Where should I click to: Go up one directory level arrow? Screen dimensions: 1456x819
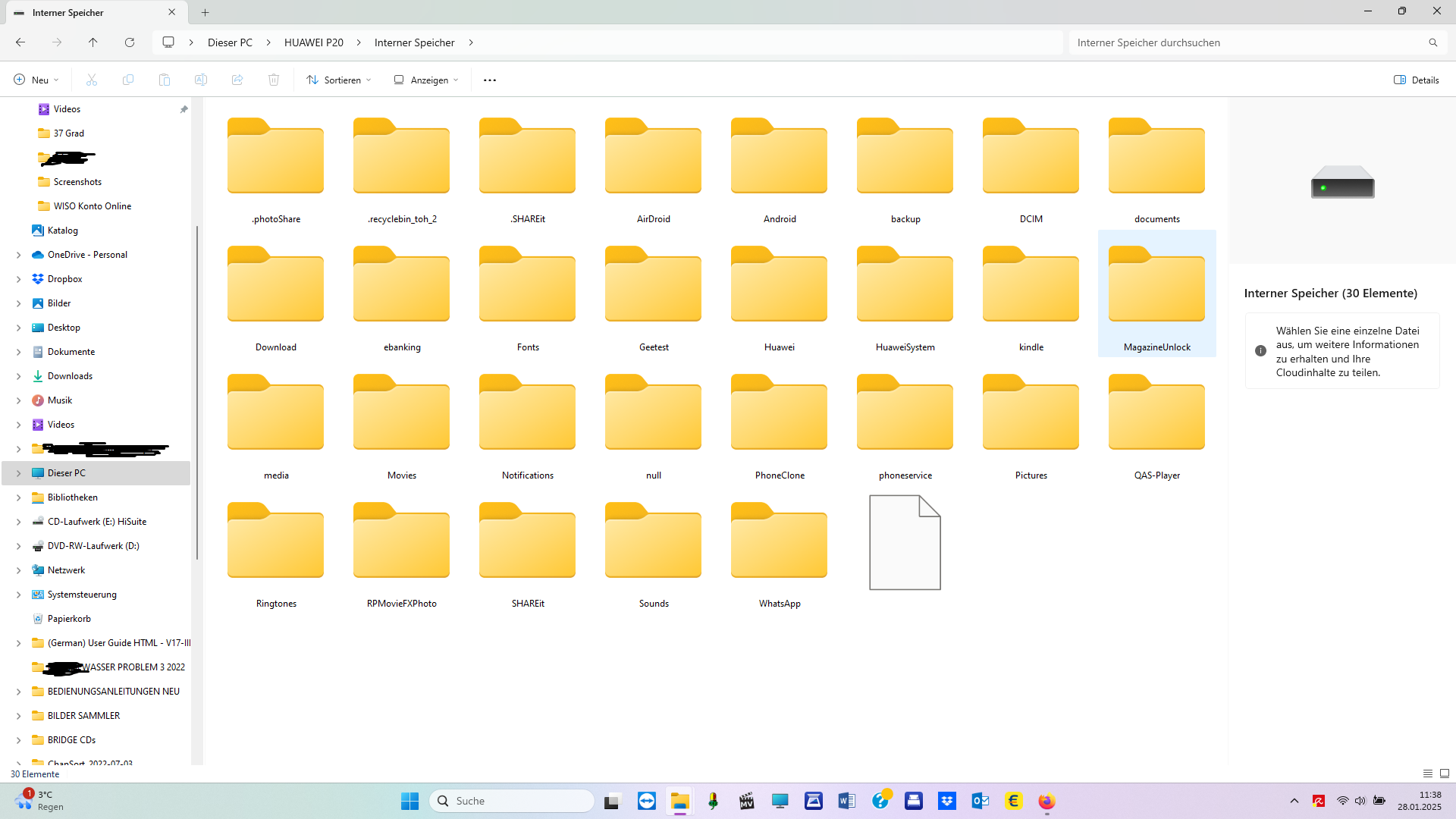pos(93,42)
